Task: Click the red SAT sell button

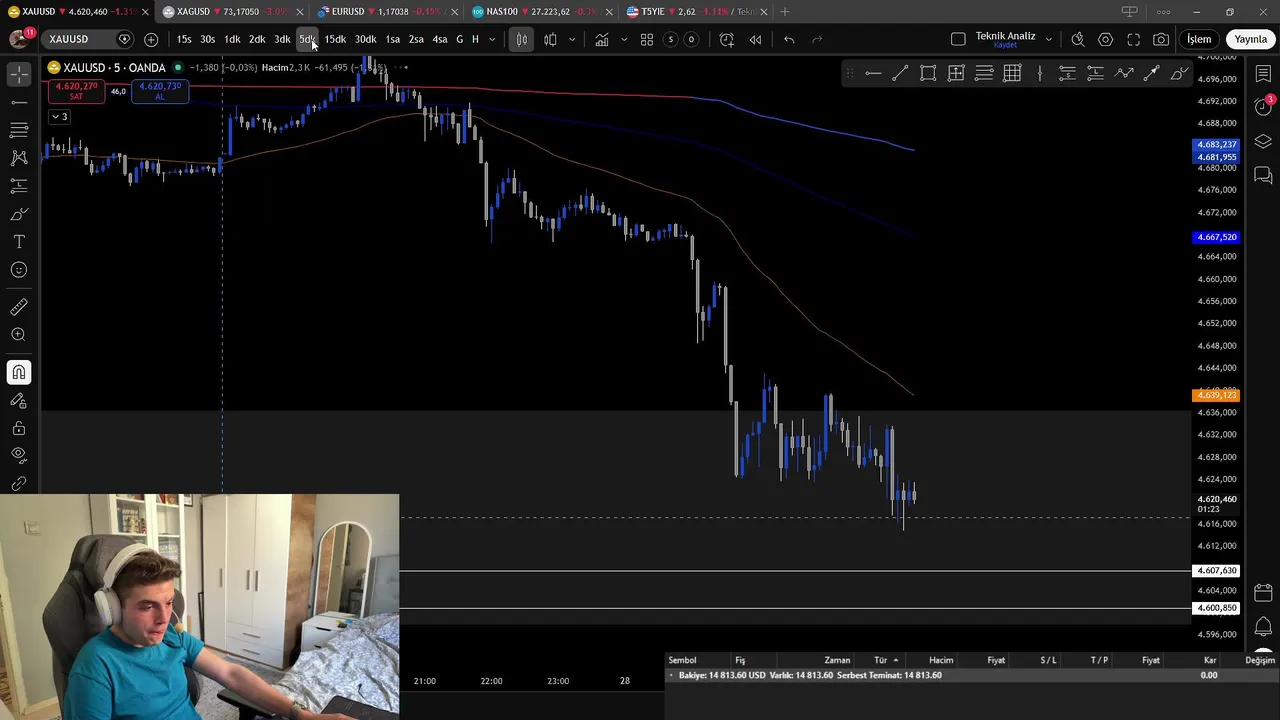Action: point(76,91)
